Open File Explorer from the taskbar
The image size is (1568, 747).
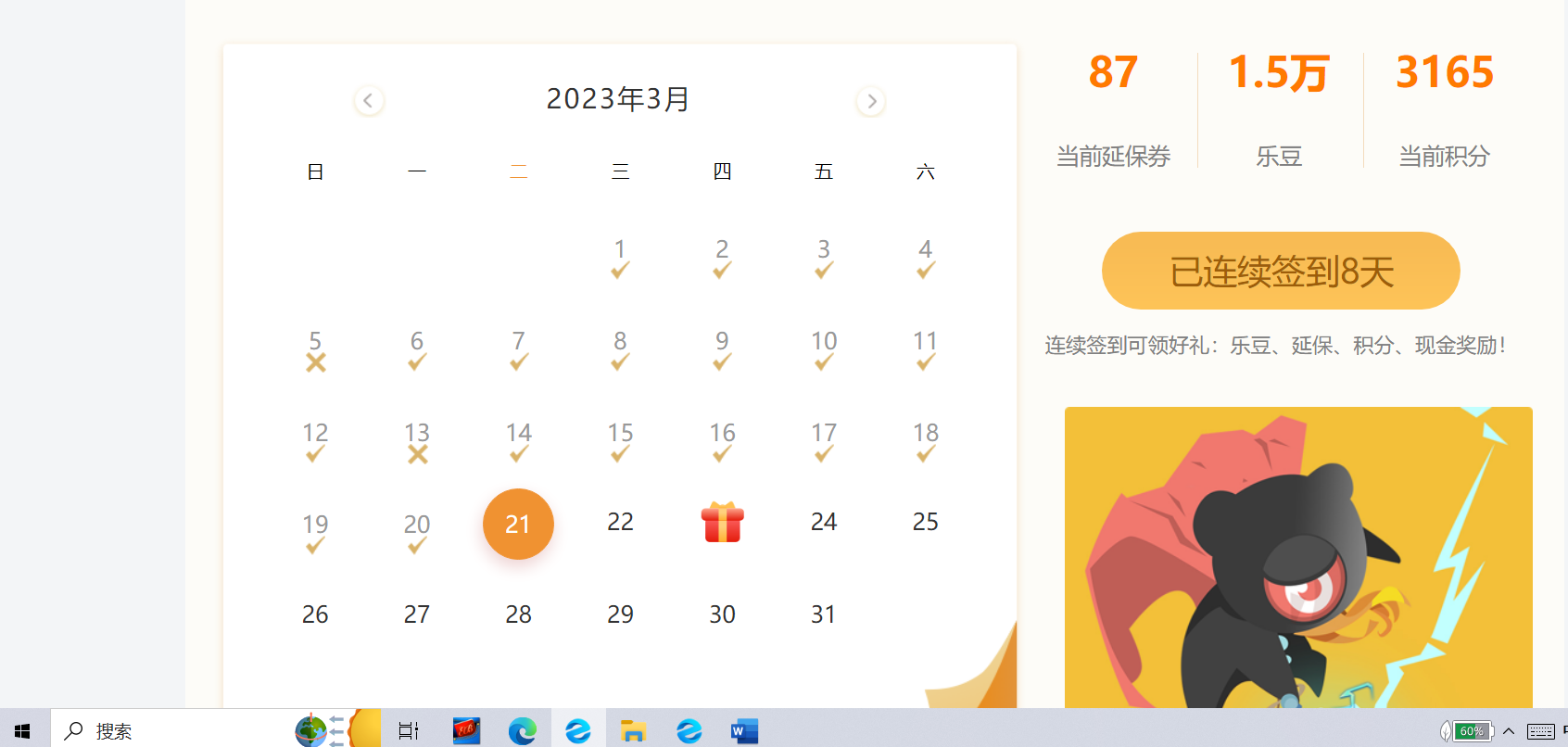click(x=633, y=731)
